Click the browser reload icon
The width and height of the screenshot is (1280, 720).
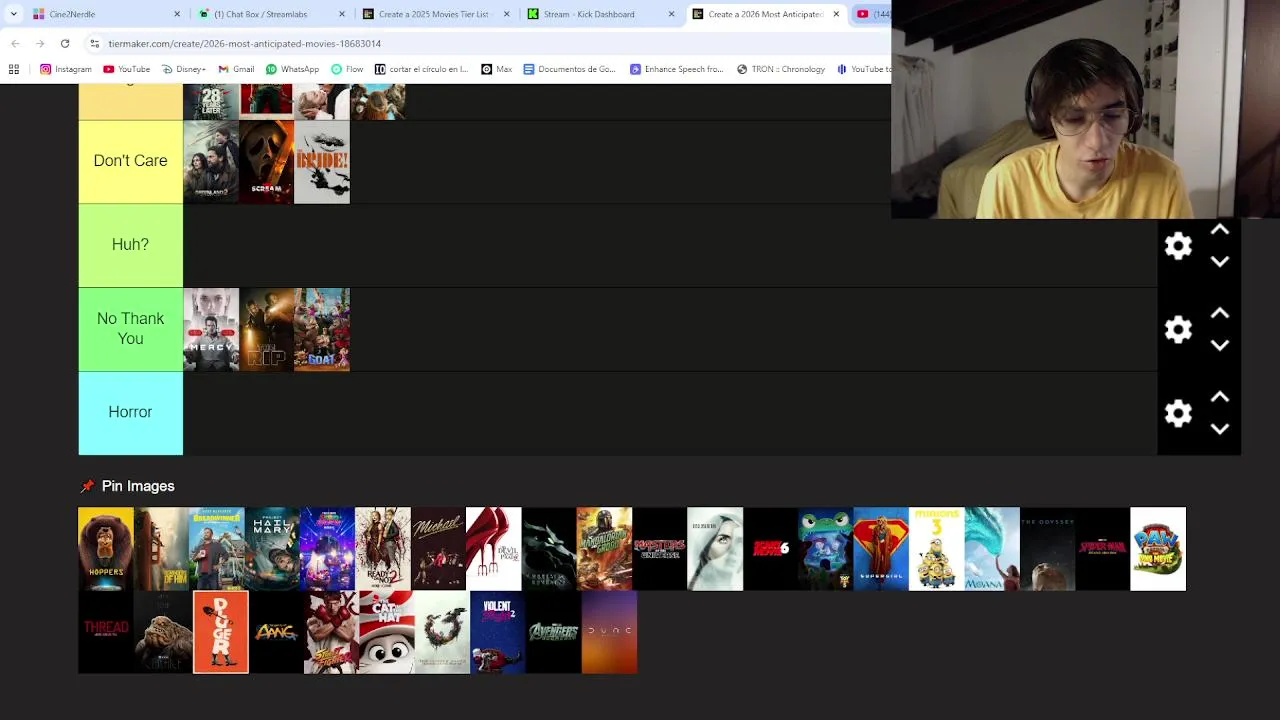pos(65,44)
